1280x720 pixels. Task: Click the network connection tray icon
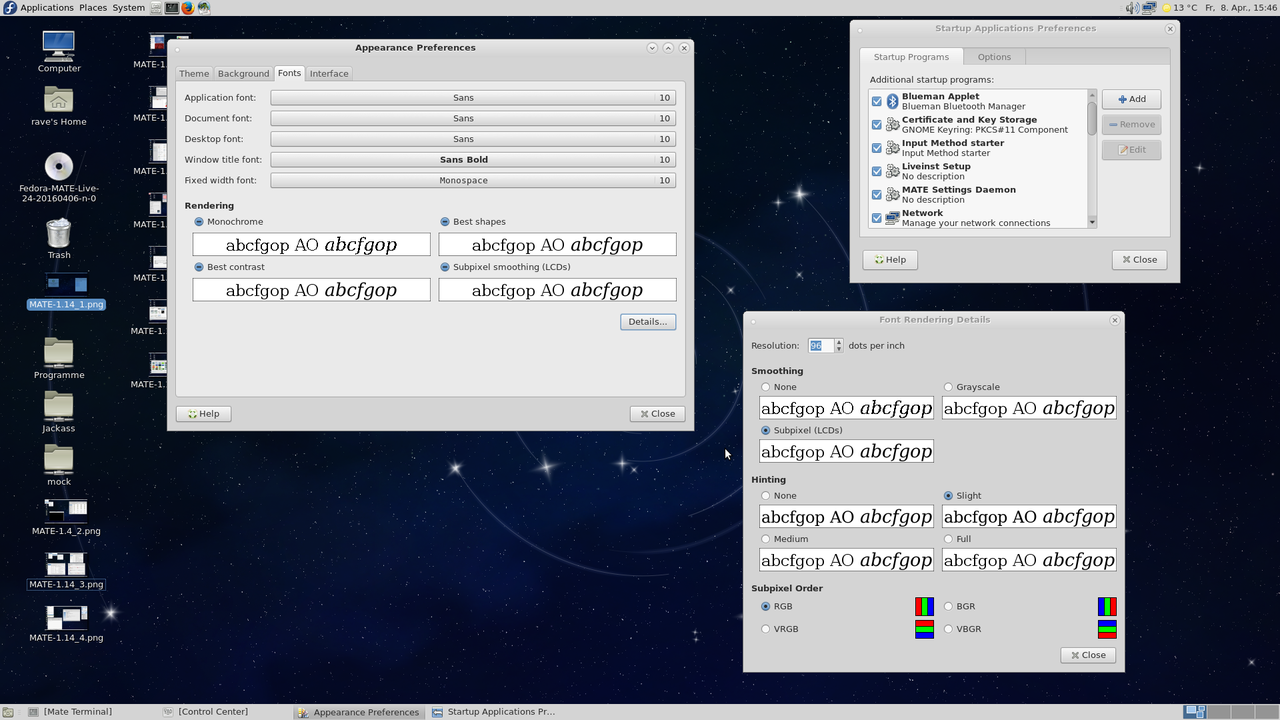tap(1149, 8)
